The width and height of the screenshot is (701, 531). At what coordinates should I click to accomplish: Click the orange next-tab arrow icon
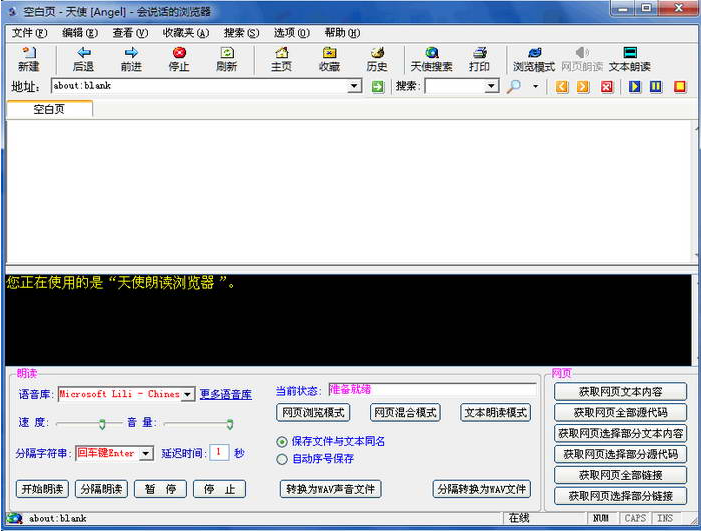[583, 86]
